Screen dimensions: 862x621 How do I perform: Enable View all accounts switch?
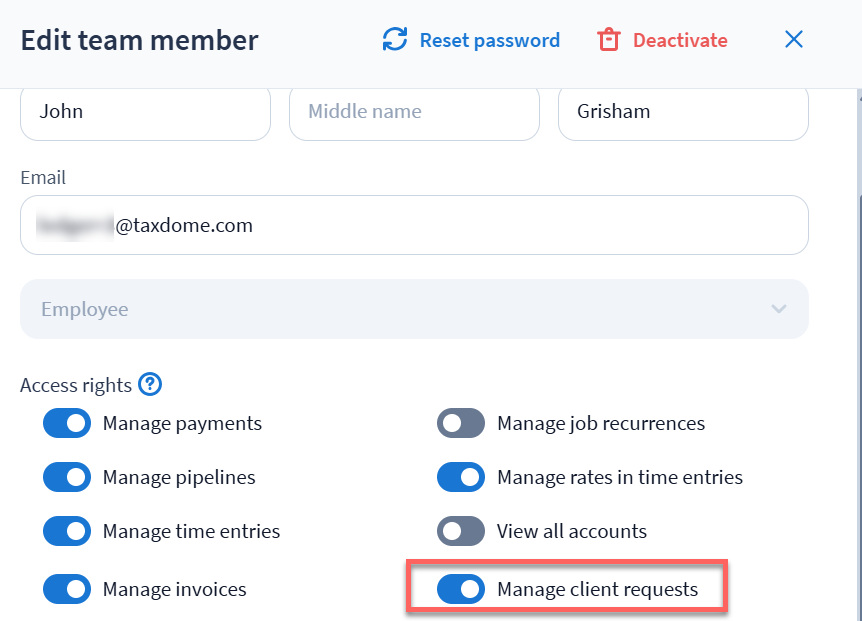[x=461, y=531]
